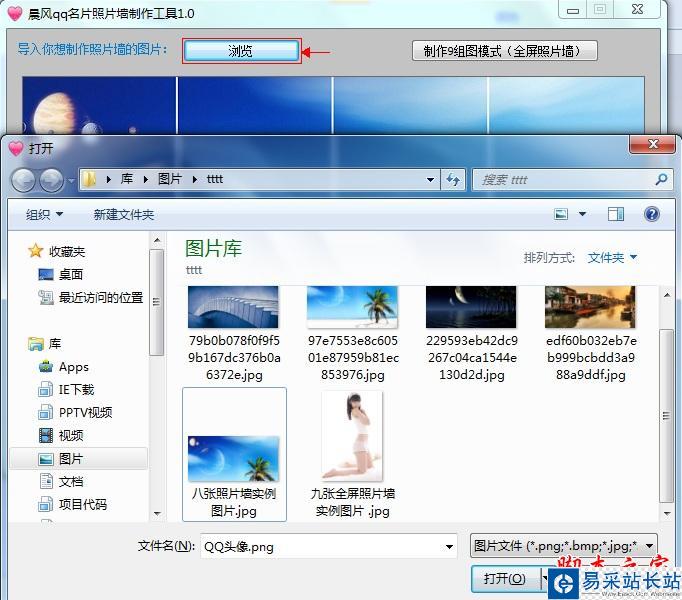Open the Apps library in the sidebar

pyautogui.click(x=74, y=367)
